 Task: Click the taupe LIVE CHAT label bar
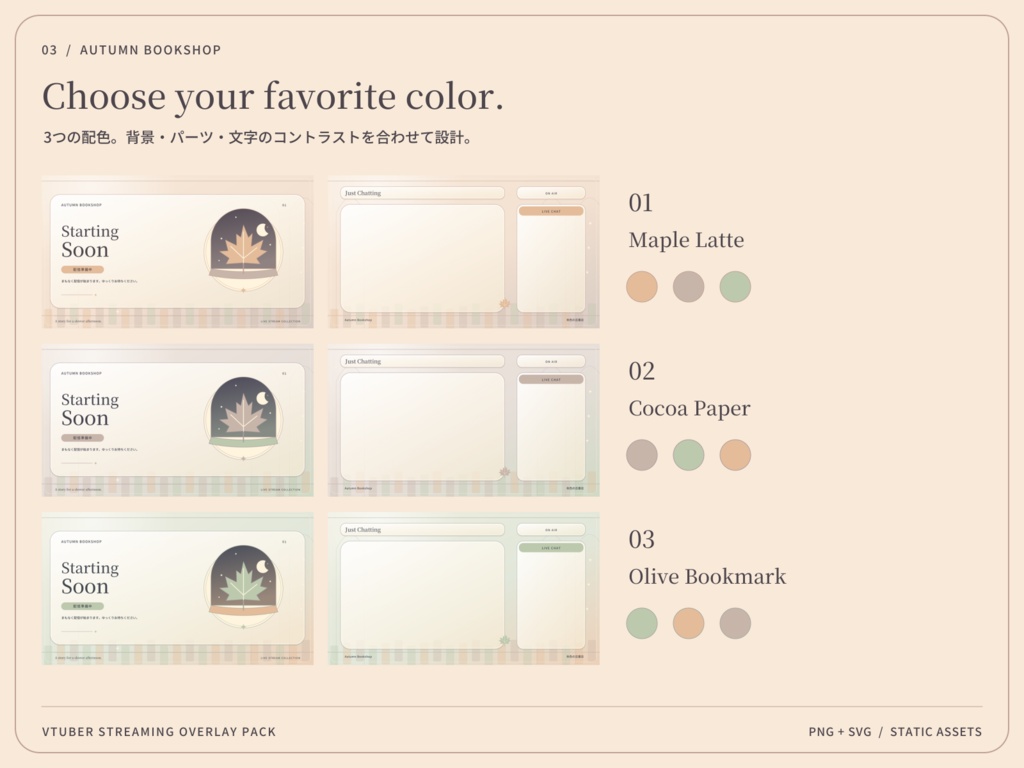click(551, 379)
